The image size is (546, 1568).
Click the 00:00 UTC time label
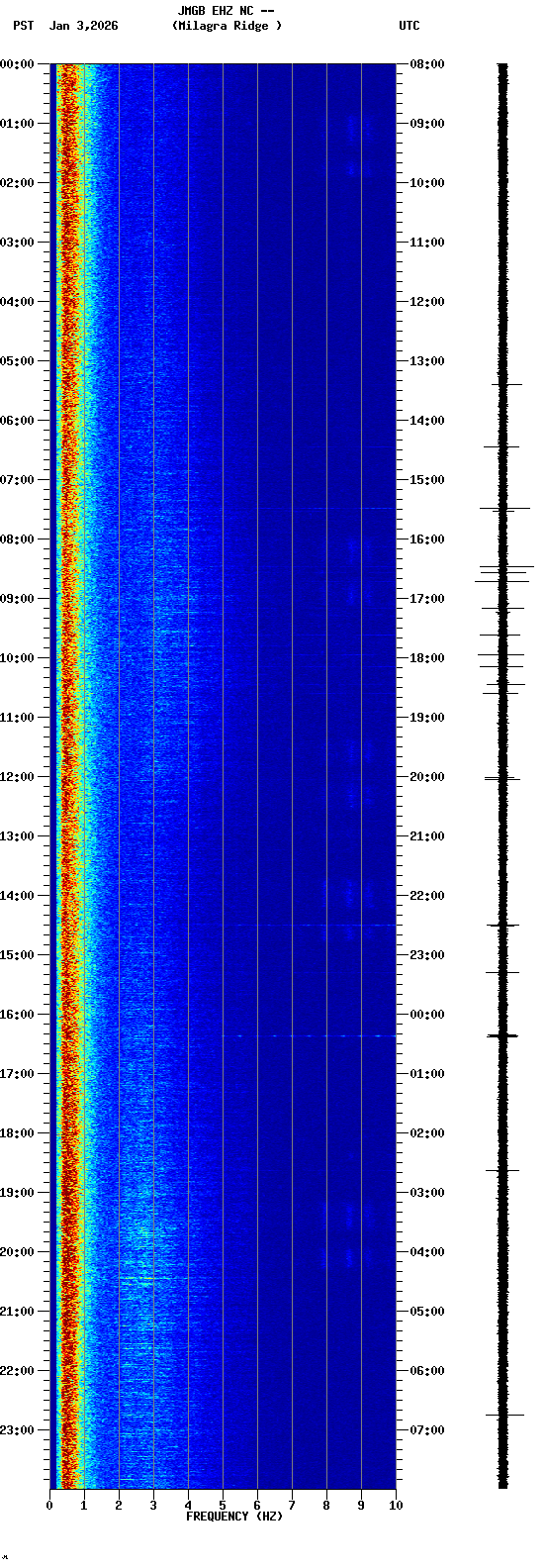pyautogui.click(x=427, y=1015)
